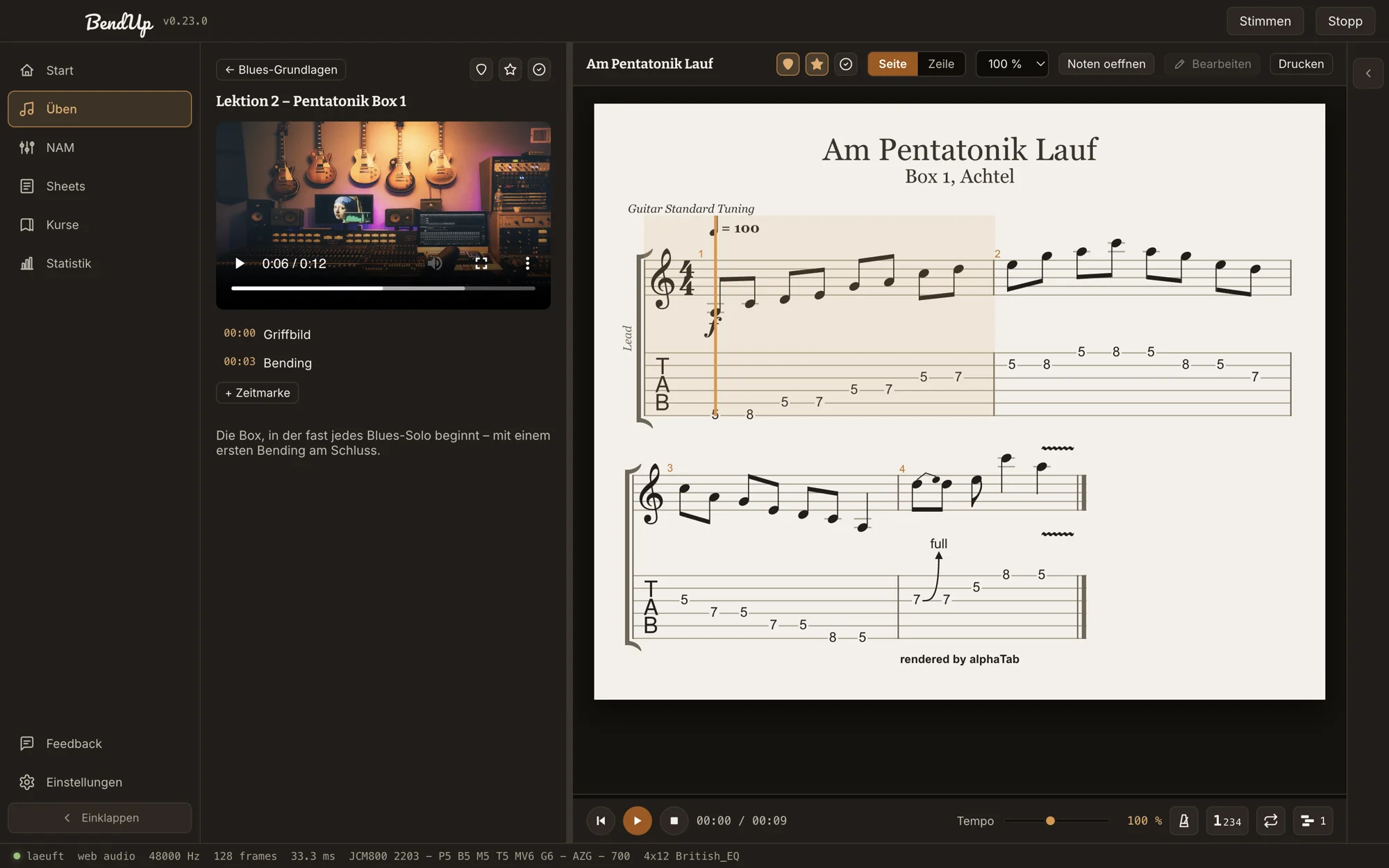Expand the right side panel chevron
The height and width of the screenshot is (868, 1389).
coord(1368,73)
